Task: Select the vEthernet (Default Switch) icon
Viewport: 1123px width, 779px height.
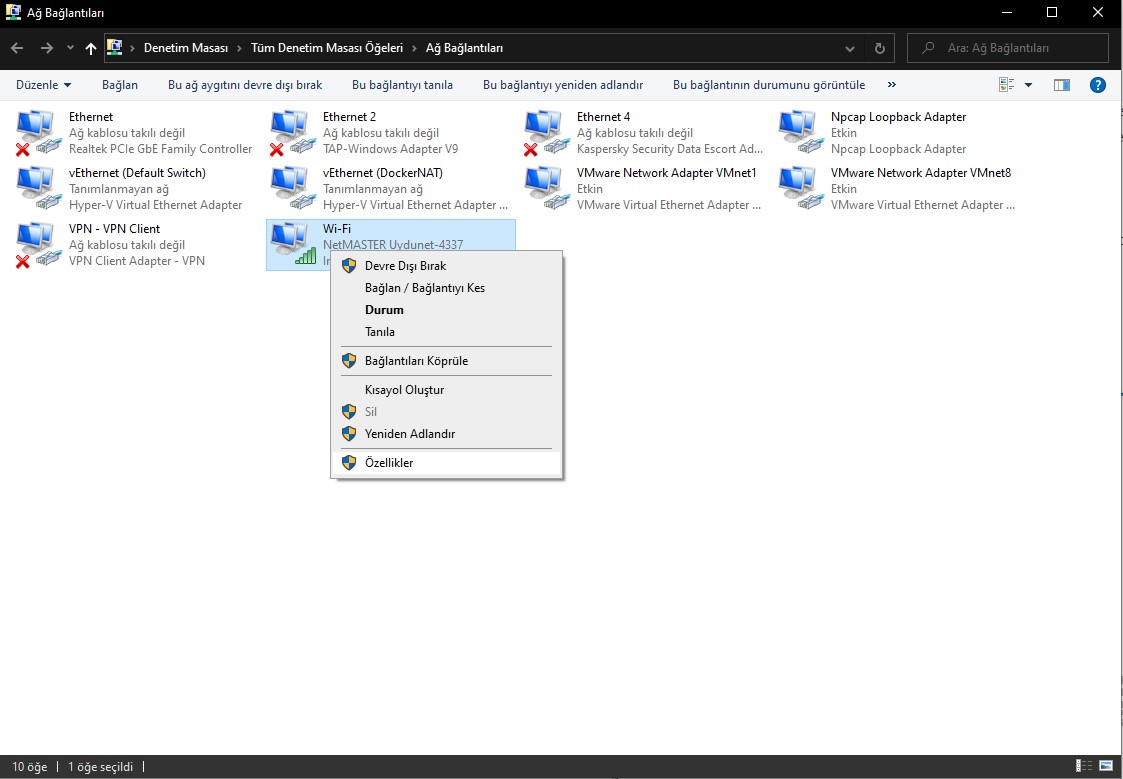Action: pyautogui.click(x=38, y=188)
